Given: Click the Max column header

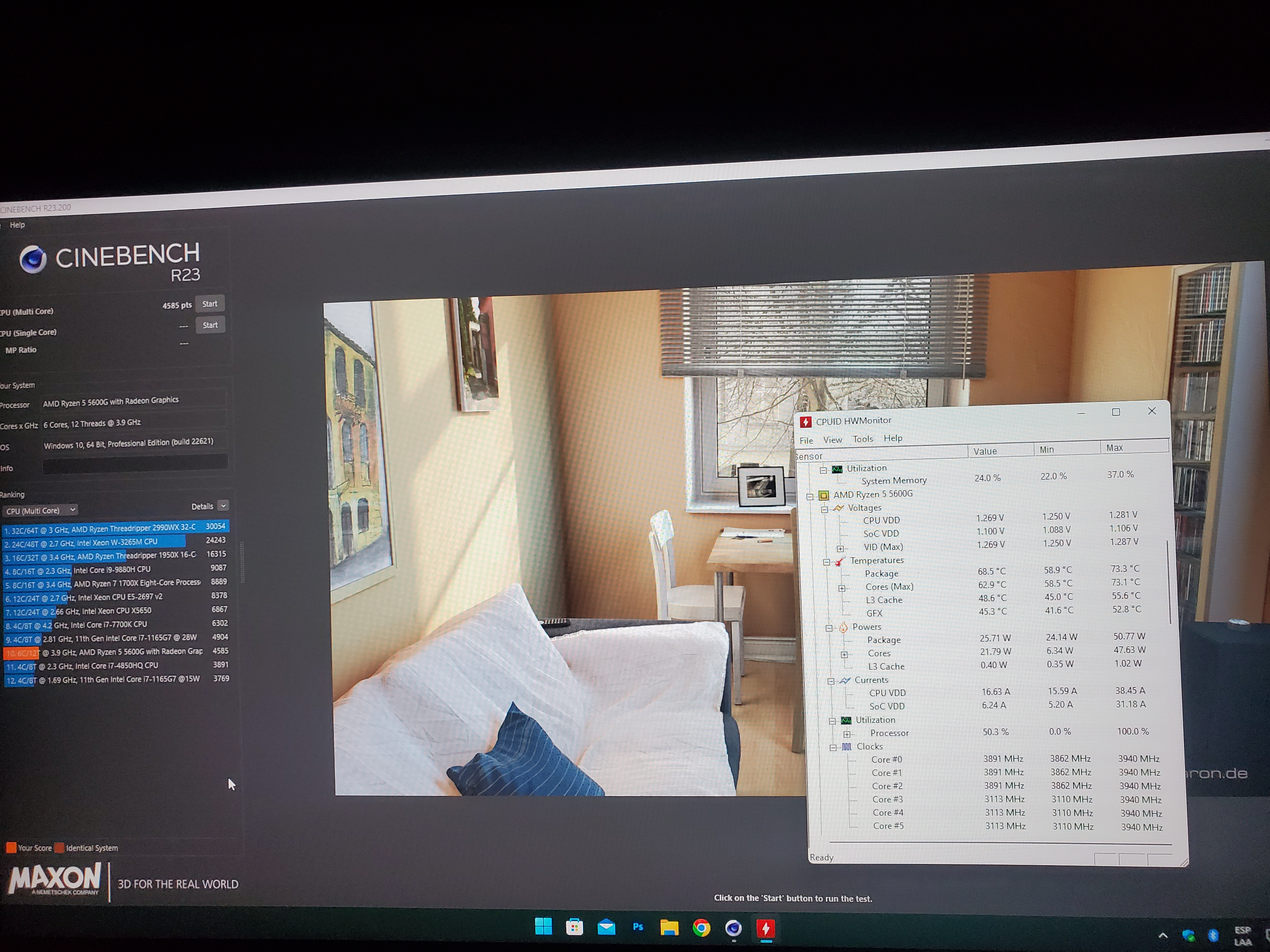Looking at the screenshot, I should click(1135, 448).
